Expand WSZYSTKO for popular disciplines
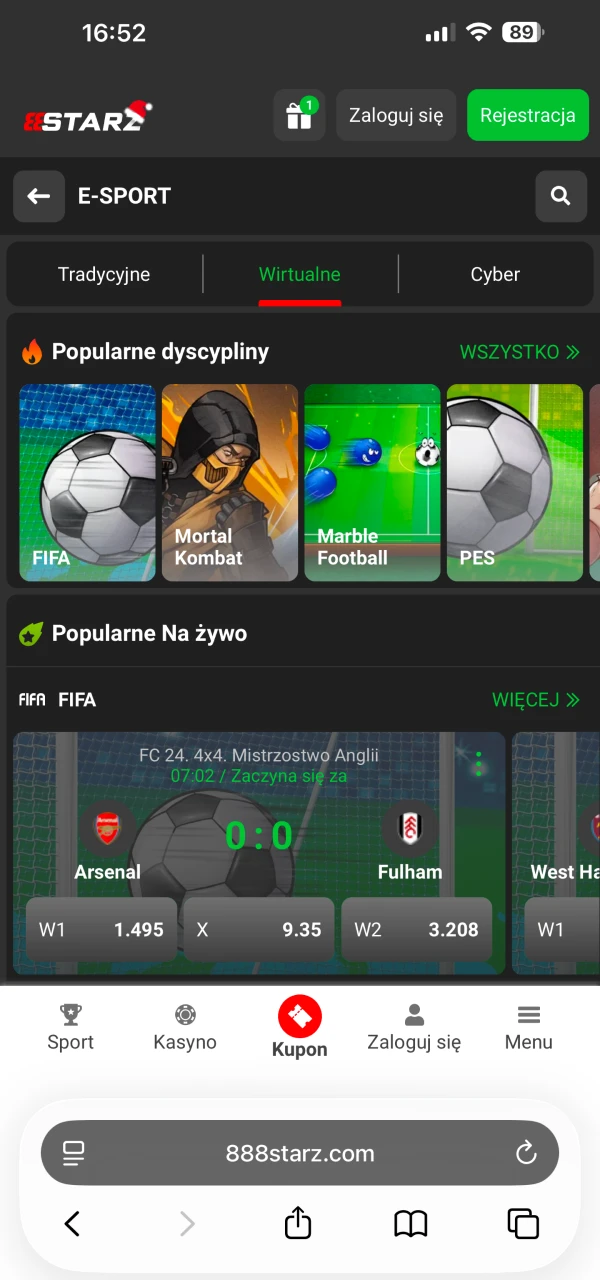Viewport: 600px width, 1280px height. click(520, 352)
